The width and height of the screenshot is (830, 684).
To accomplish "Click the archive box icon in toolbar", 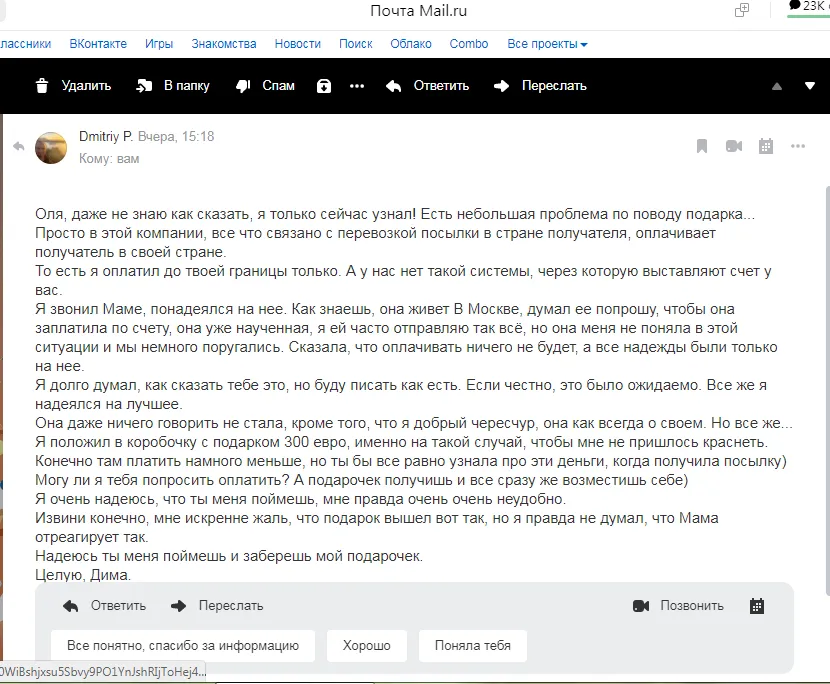I will [x=324, y=86].
